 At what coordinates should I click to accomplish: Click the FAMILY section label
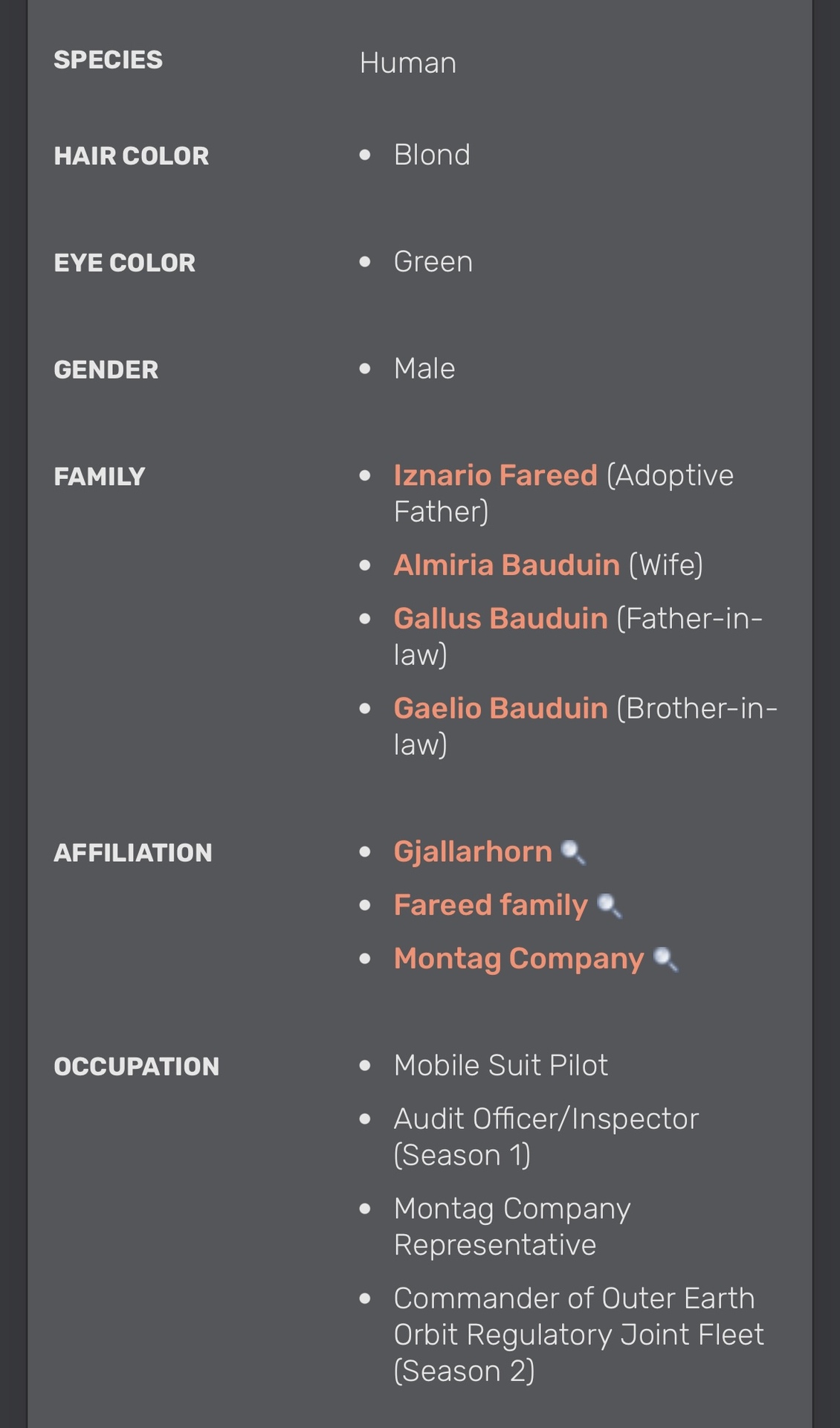point(99,477)
